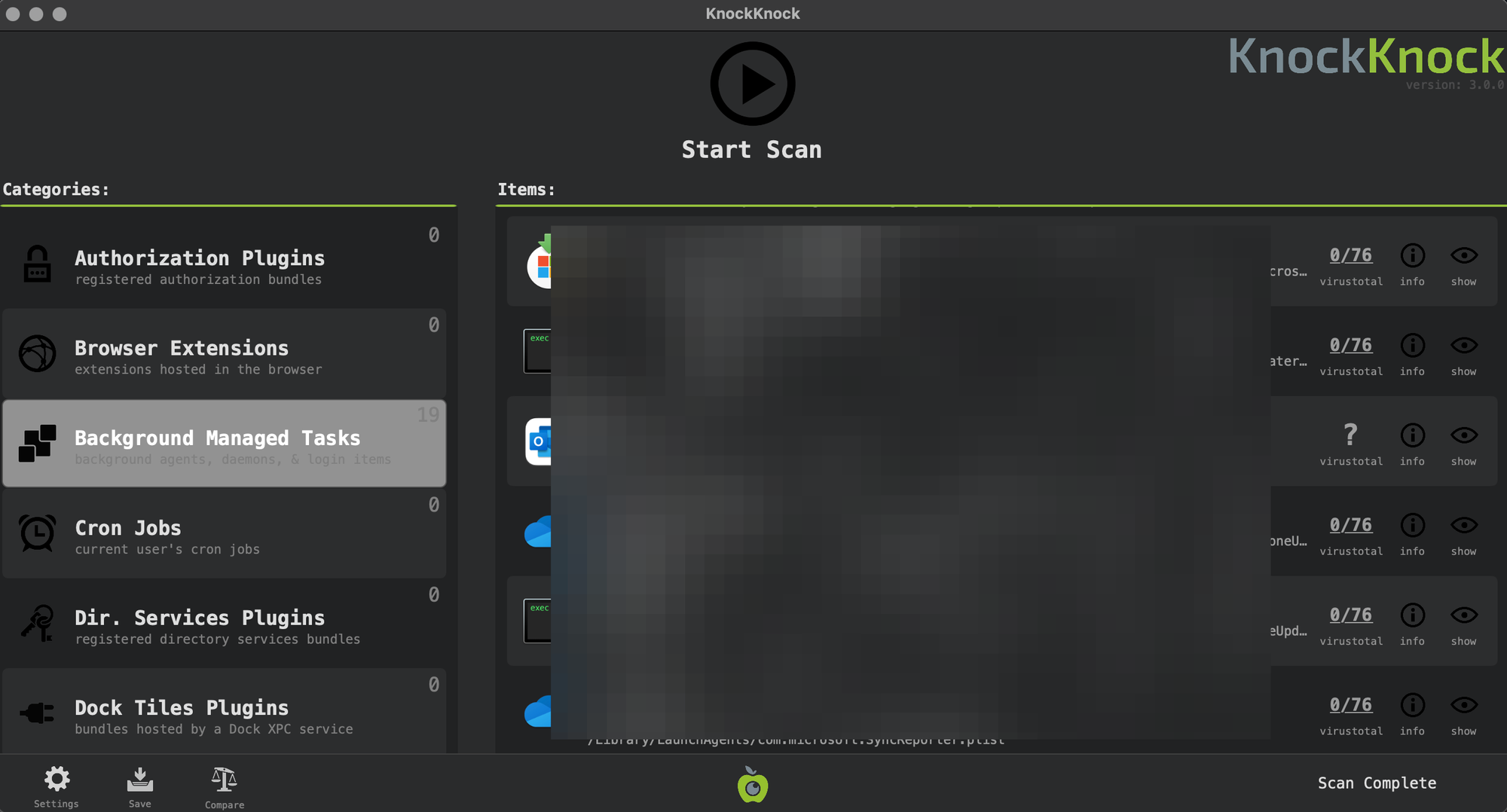Open VirusTotal result for the "eUpd…" item
The image size is (1507, 812).
[1351, 615]
